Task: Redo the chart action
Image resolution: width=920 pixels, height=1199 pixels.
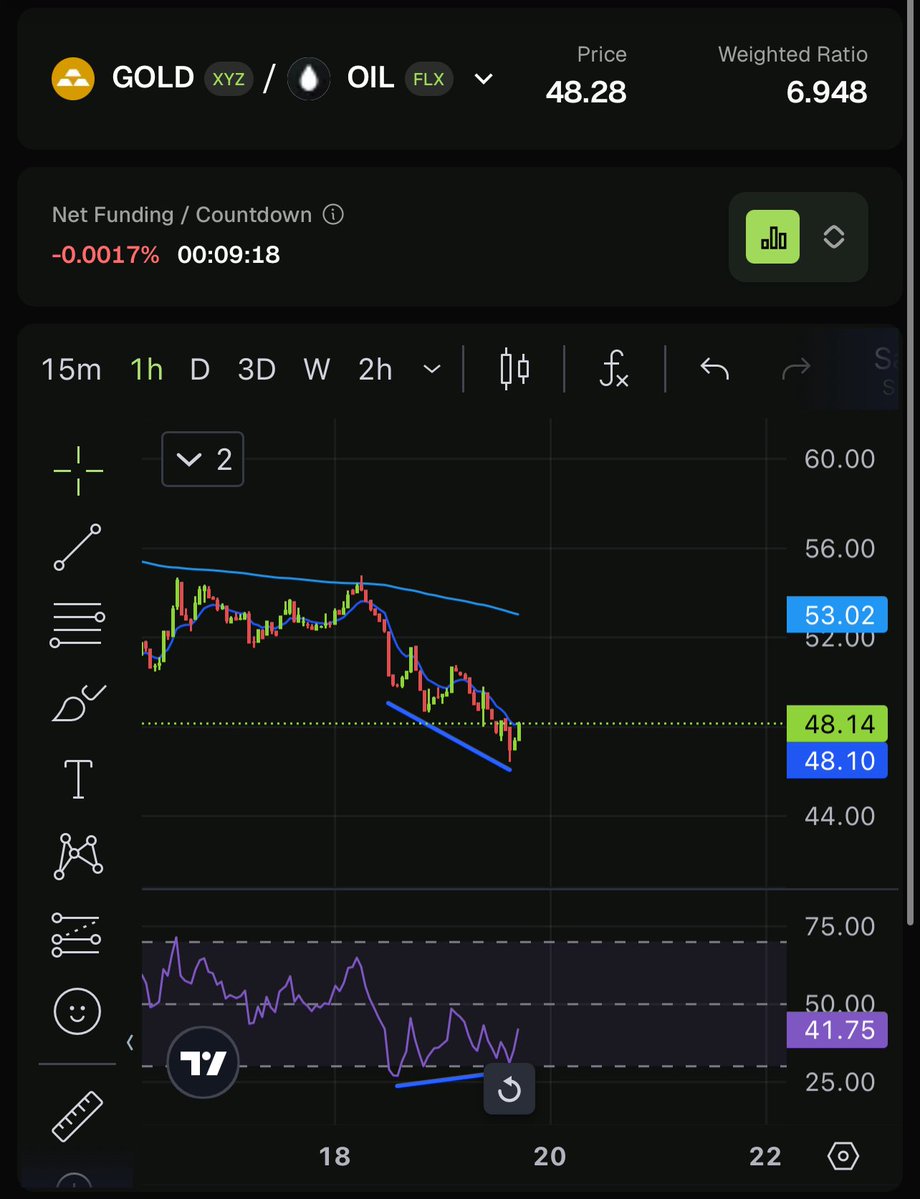Action: 796,369
